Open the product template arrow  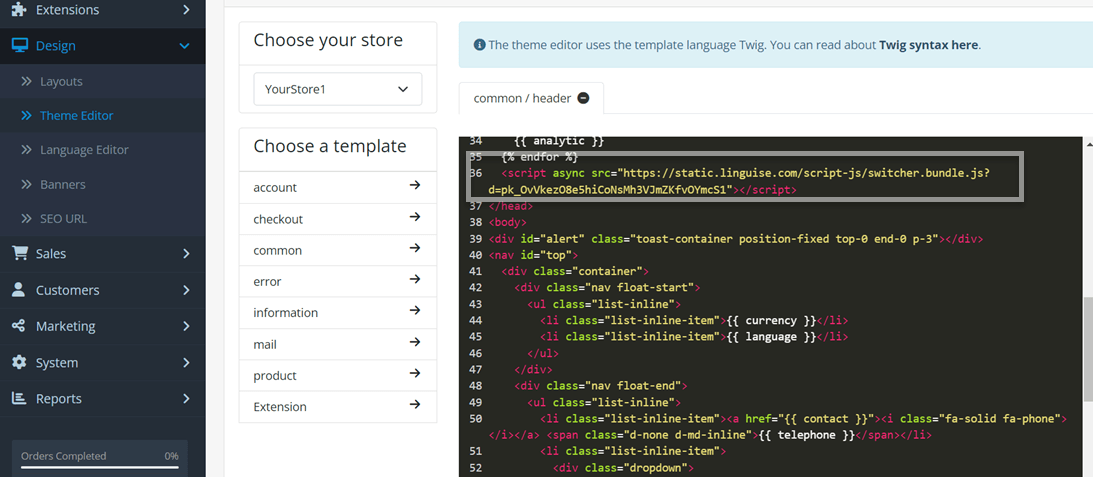[x=415, y=373]
